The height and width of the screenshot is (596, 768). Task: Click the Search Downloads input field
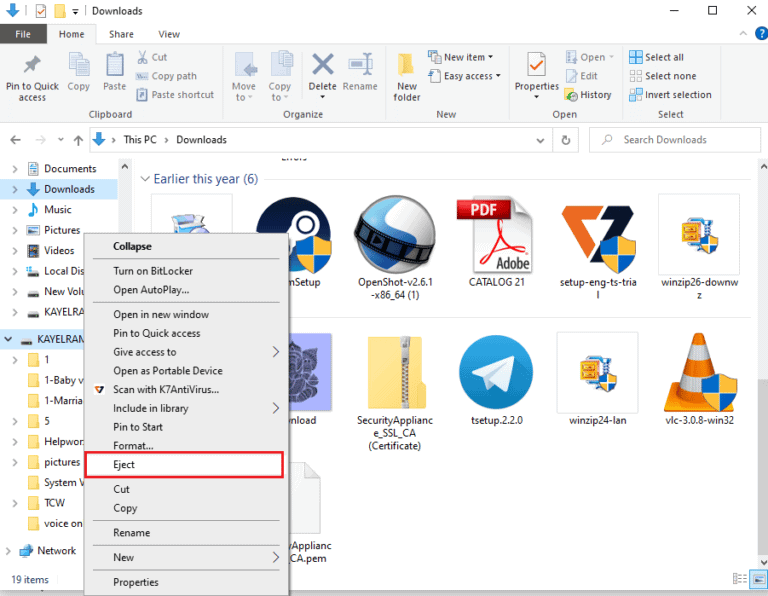coord(674,140)
